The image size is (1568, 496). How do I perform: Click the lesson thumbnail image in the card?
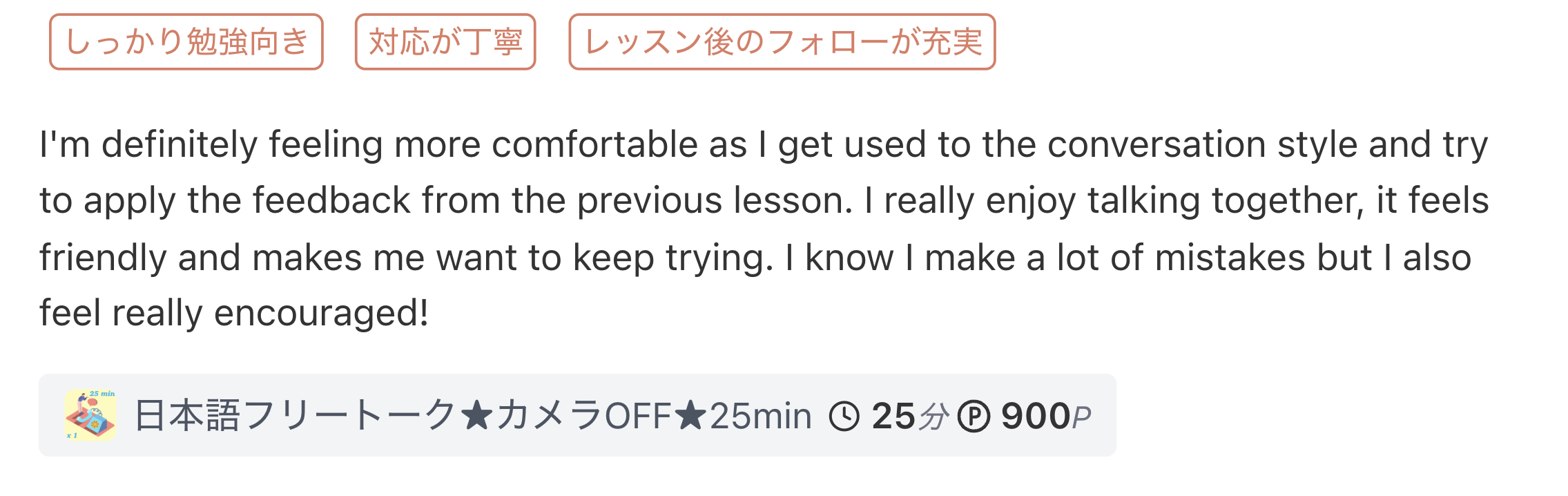[90, 414]
